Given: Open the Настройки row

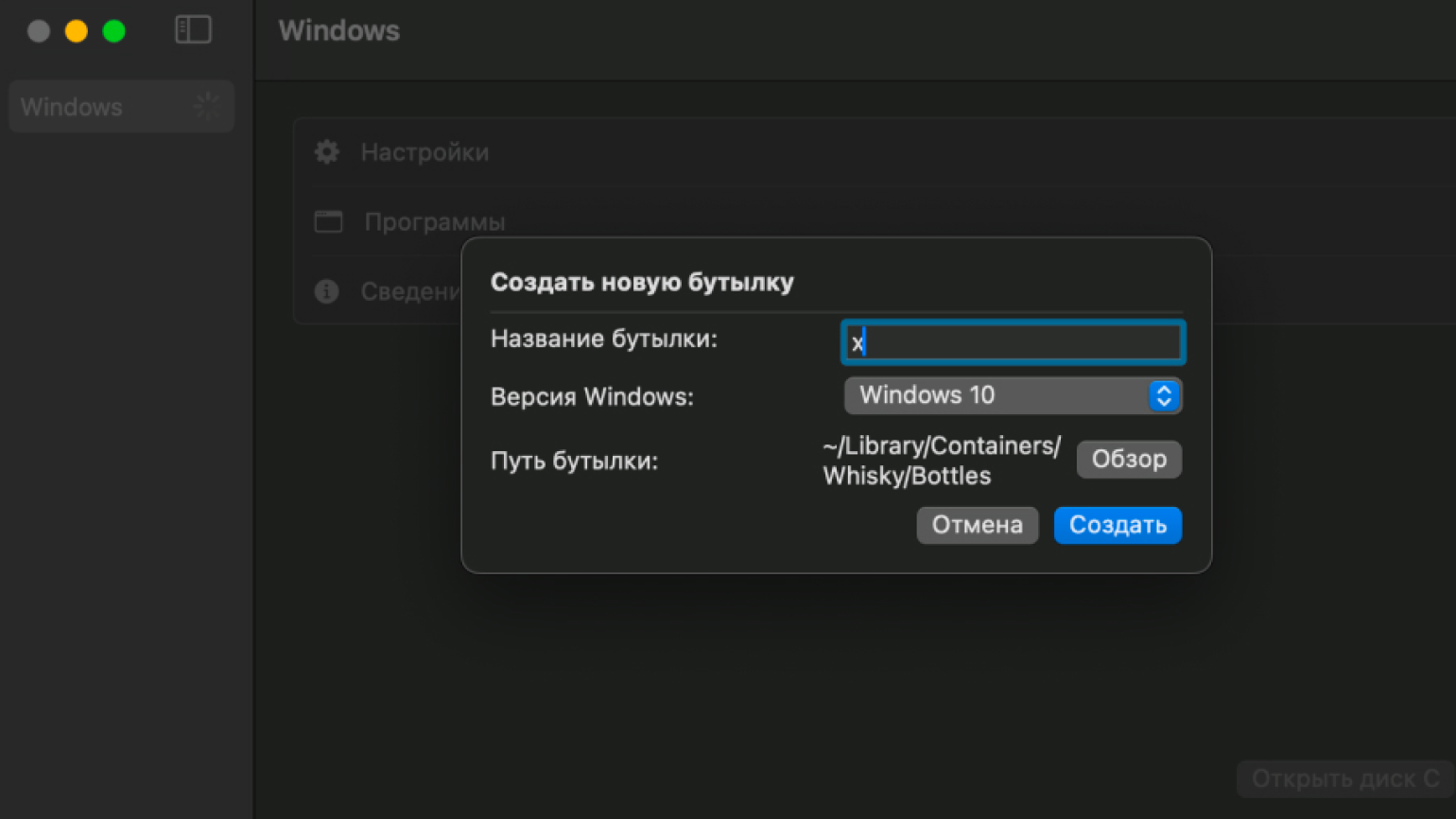Looking at the screenshot, I should (425, 152).
